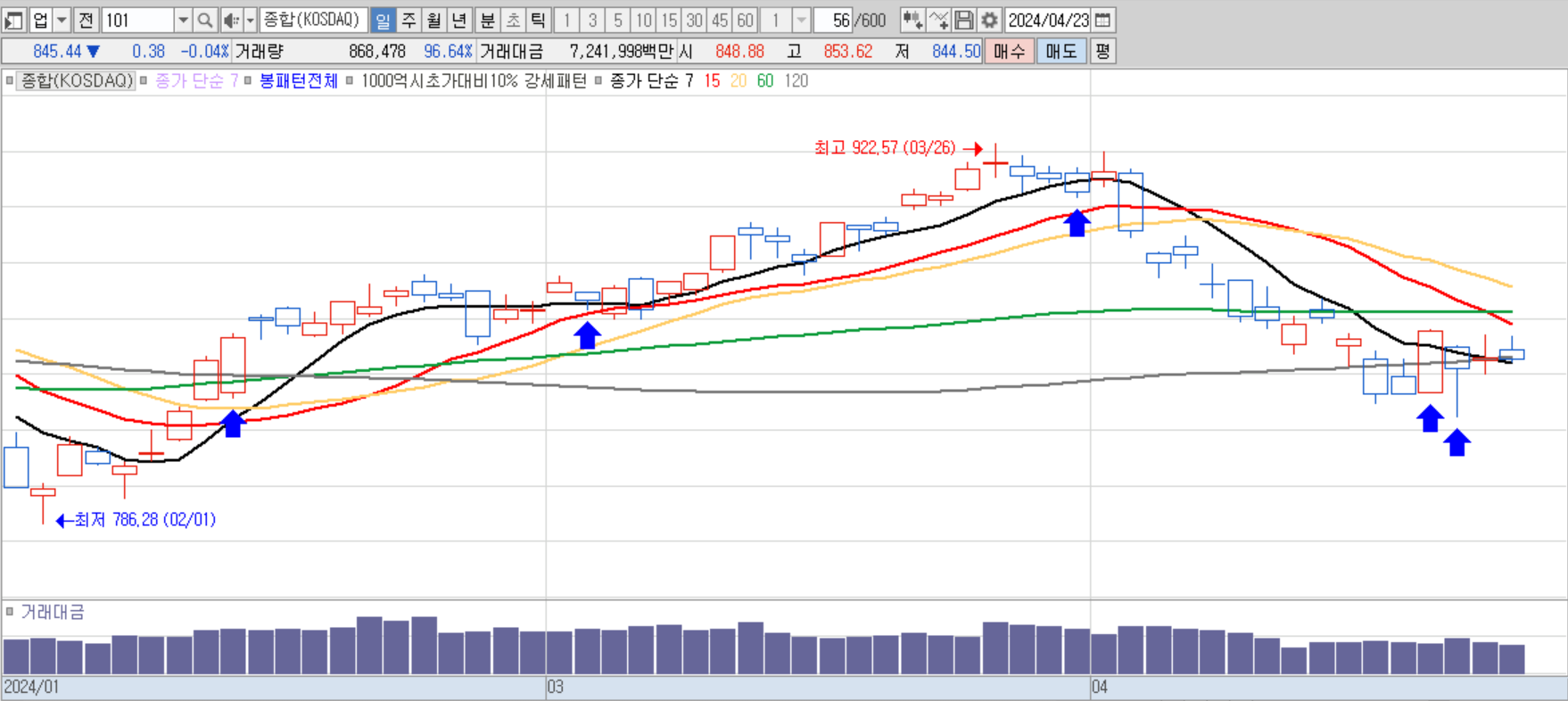
Task: Choose the 30 interval button
Action: (x=694, y=20)
